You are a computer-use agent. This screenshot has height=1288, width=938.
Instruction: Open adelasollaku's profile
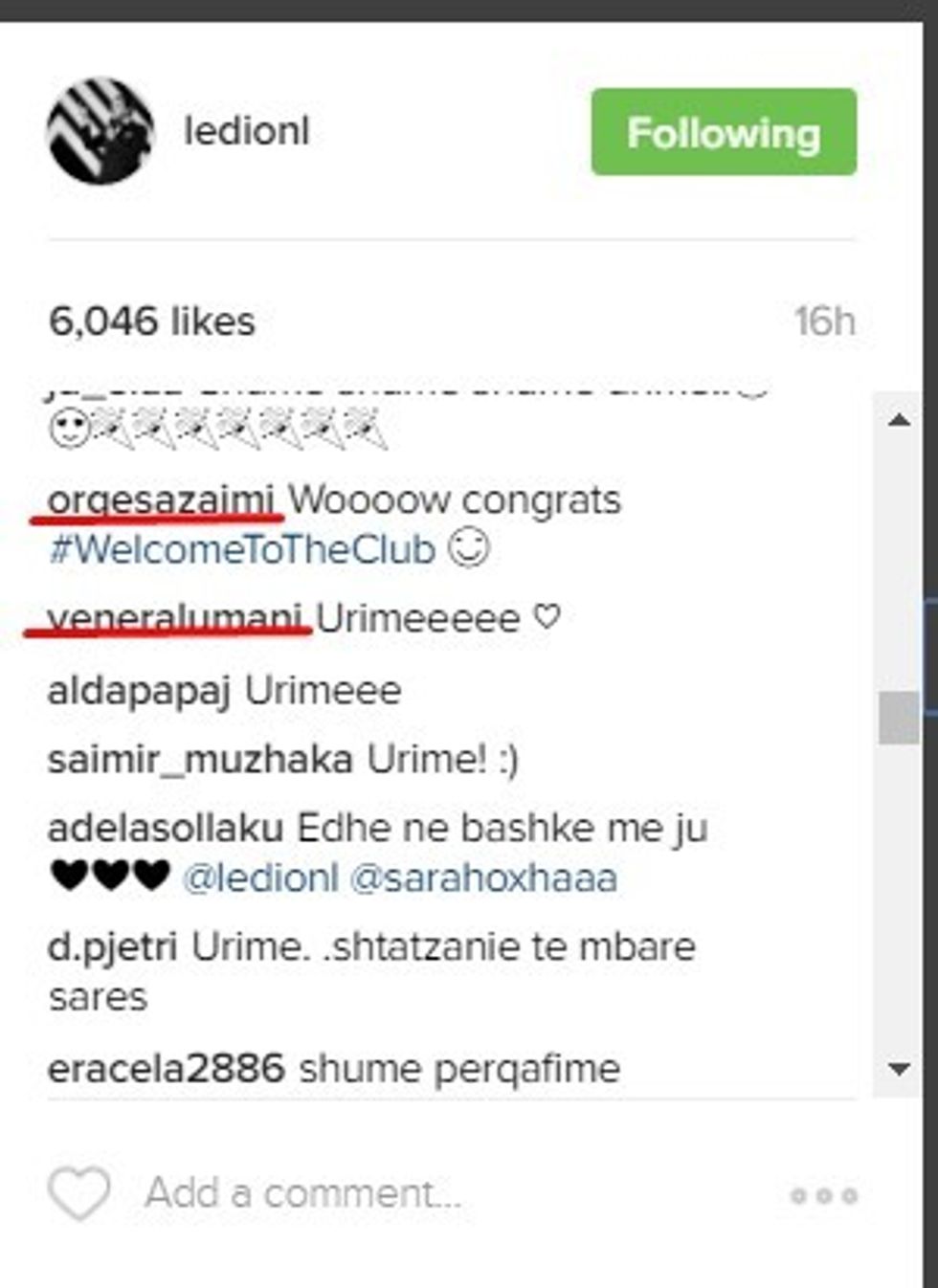165,829
